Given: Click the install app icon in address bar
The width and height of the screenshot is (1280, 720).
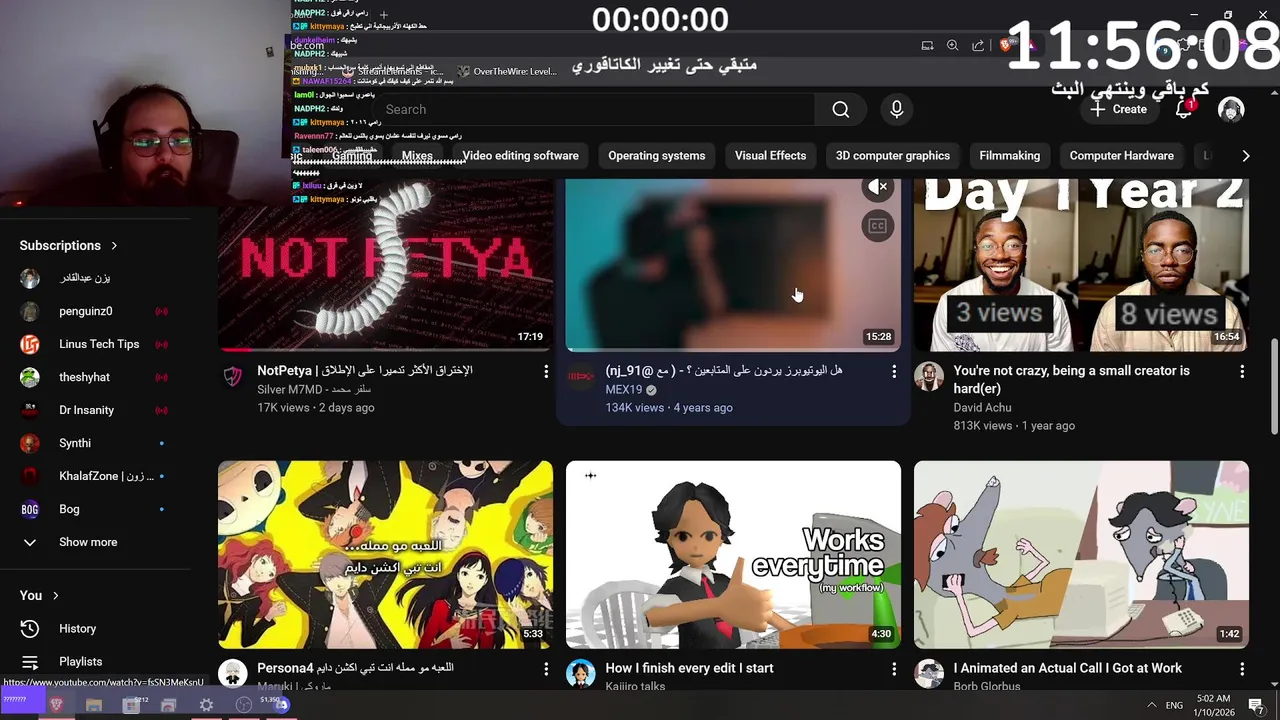Looking at the screenshot, I should (x=927, y=45).
